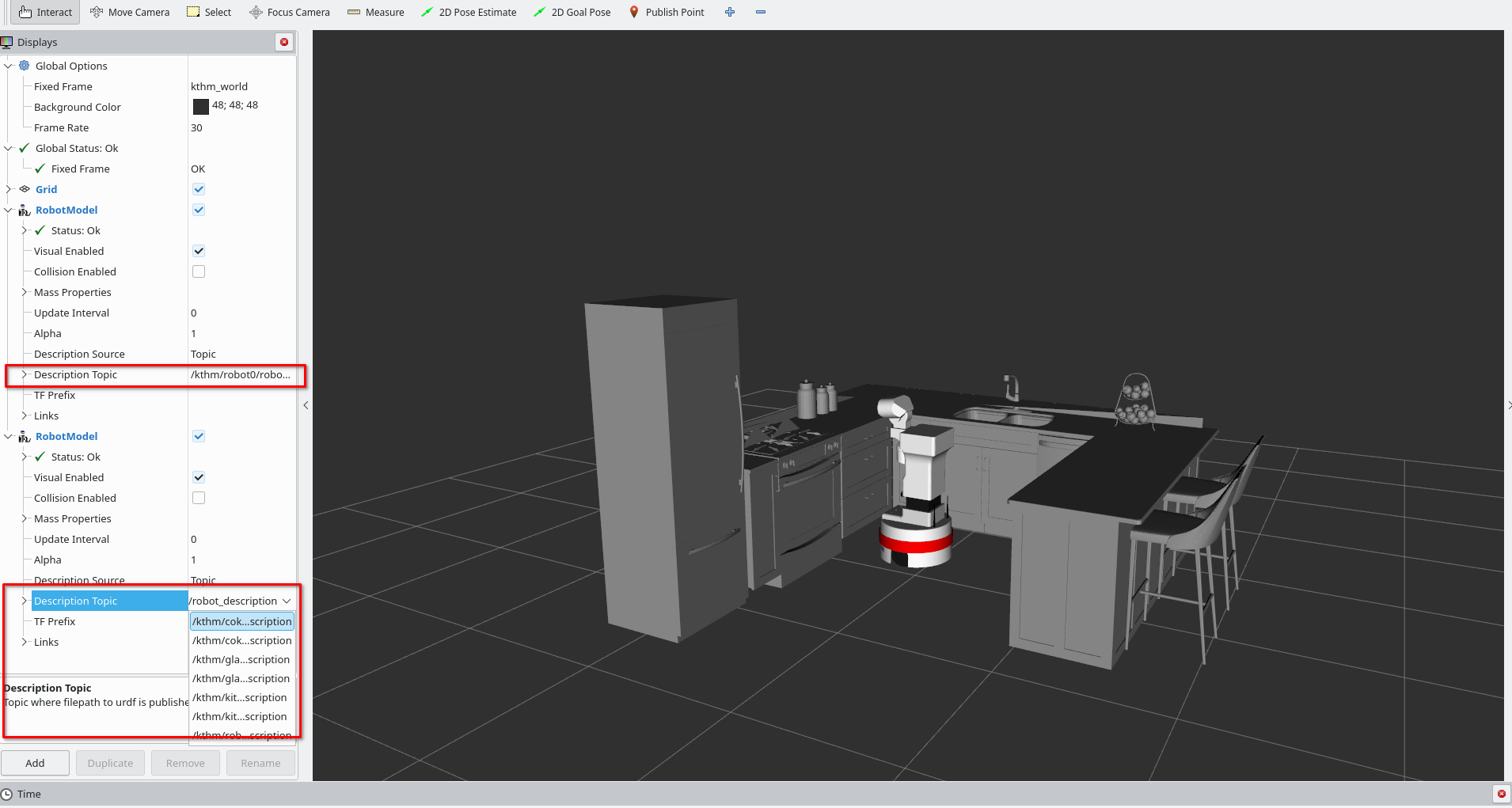This screenshot has height=808, width=1512.
Task: Close the Displays panel
Action: click(x=284, y=42)
